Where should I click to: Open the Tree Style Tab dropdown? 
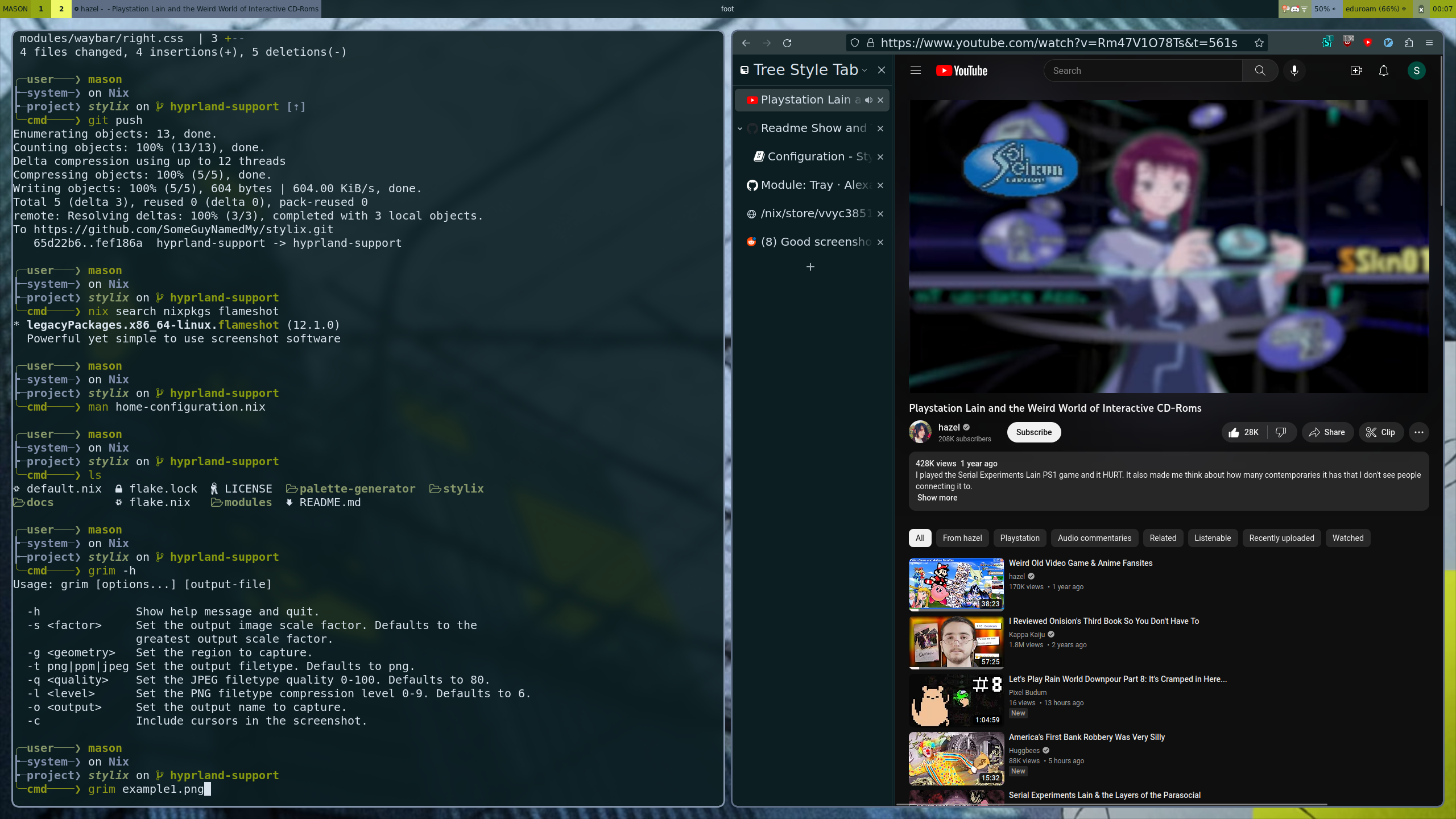(x=864, y=71)
